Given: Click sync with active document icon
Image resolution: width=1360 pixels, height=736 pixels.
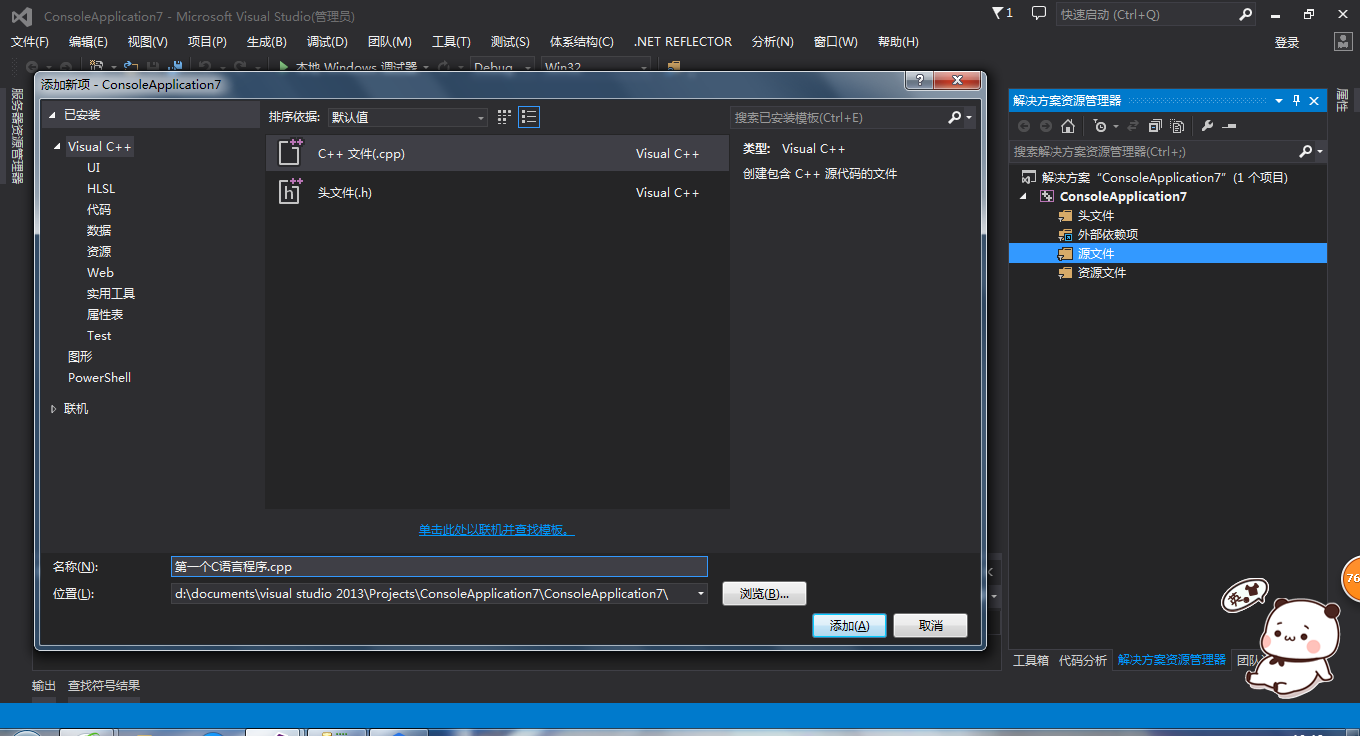Looking at the screenshot, I should [1133, 126].
